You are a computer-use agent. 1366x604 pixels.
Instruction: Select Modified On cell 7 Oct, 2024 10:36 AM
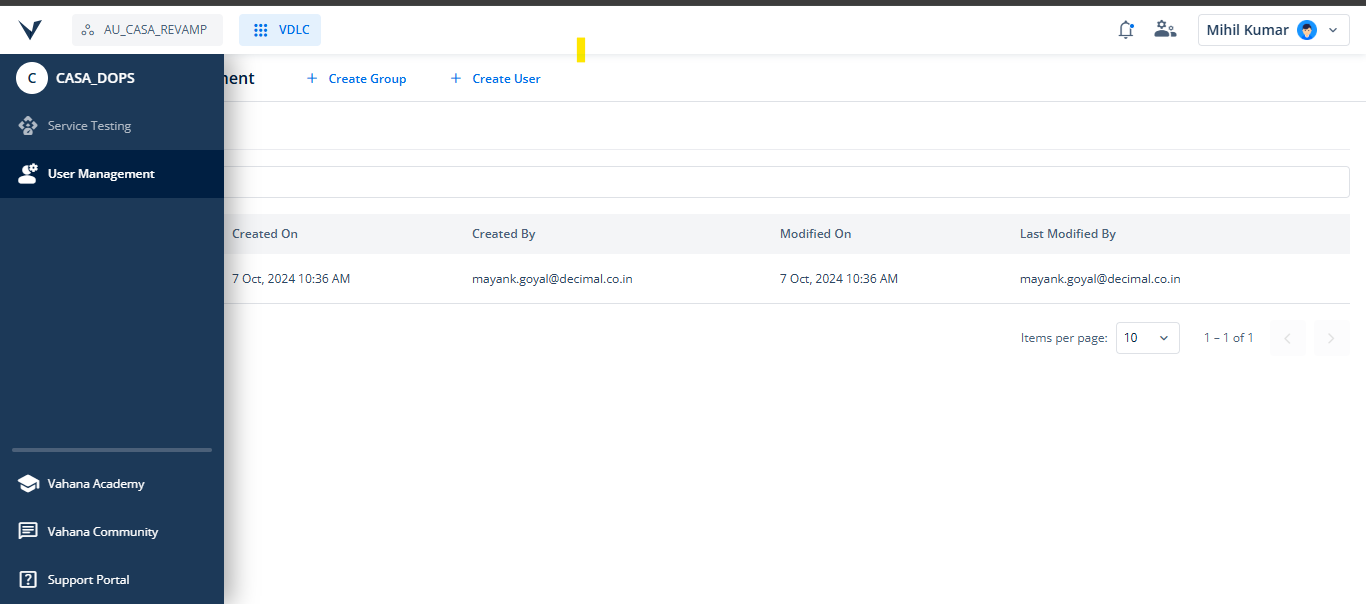[x=839, y=279]
